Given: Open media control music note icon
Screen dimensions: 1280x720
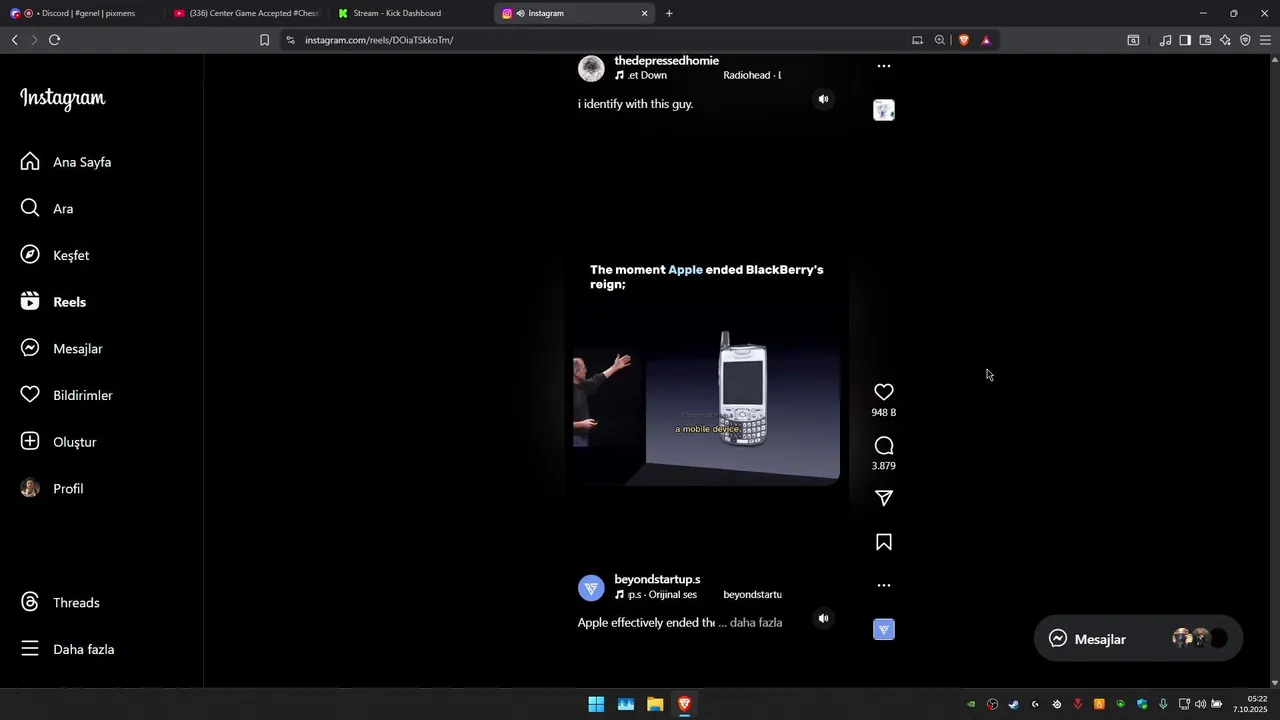Looking at the screenshot, I should [1165, 40].
